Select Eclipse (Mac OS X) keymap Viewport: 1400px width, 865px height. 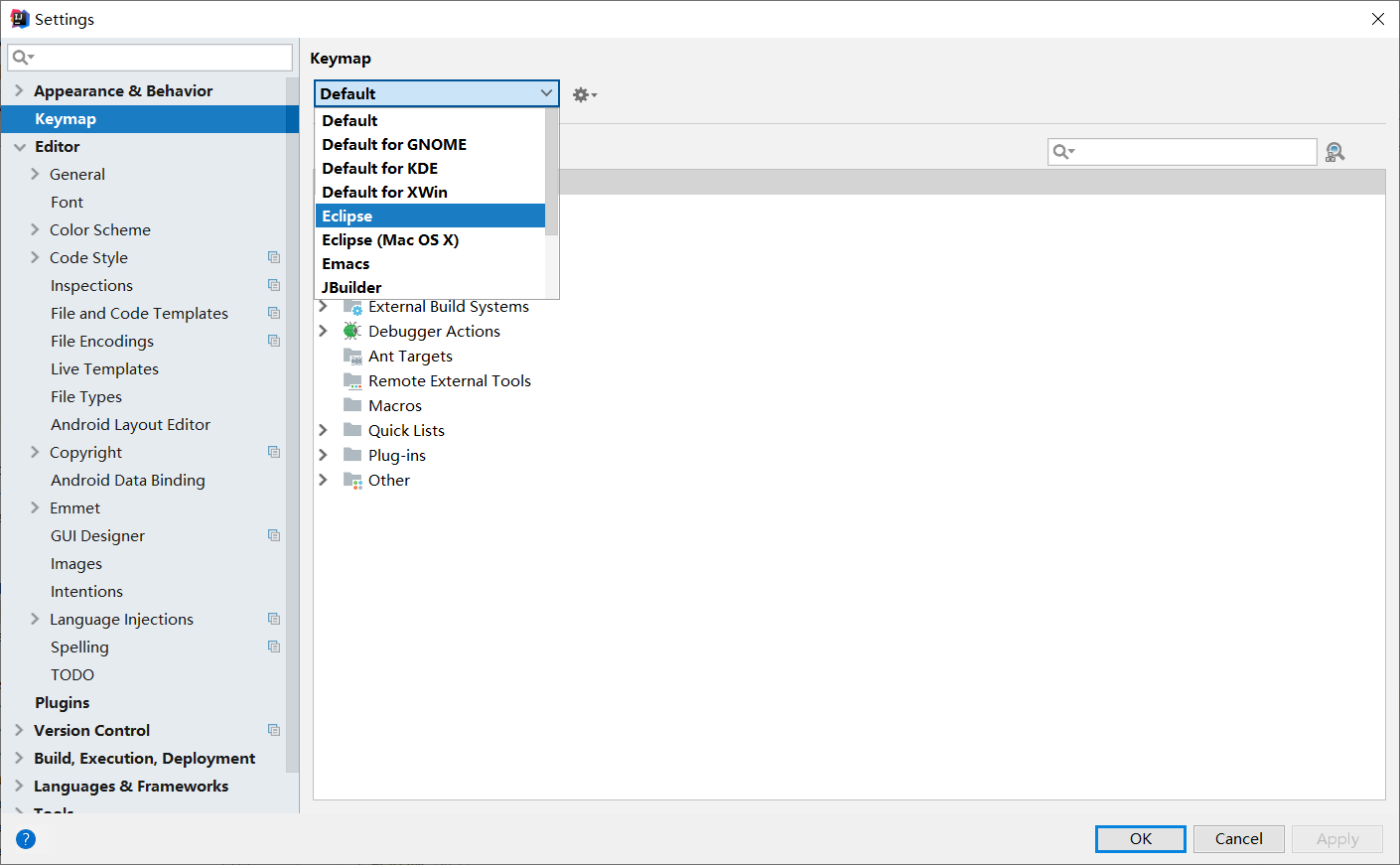[x=430, y=239]
